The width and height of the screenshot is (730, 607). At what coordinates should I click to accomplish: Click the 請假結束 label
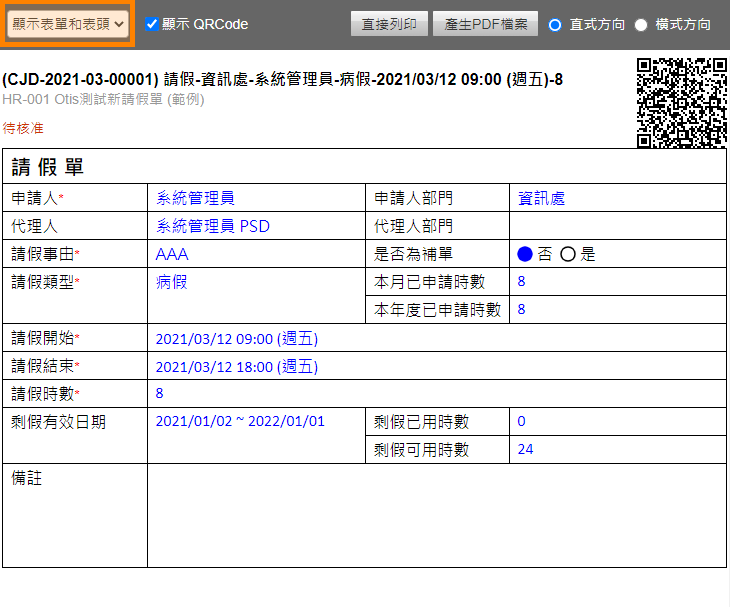click(43, 366)
